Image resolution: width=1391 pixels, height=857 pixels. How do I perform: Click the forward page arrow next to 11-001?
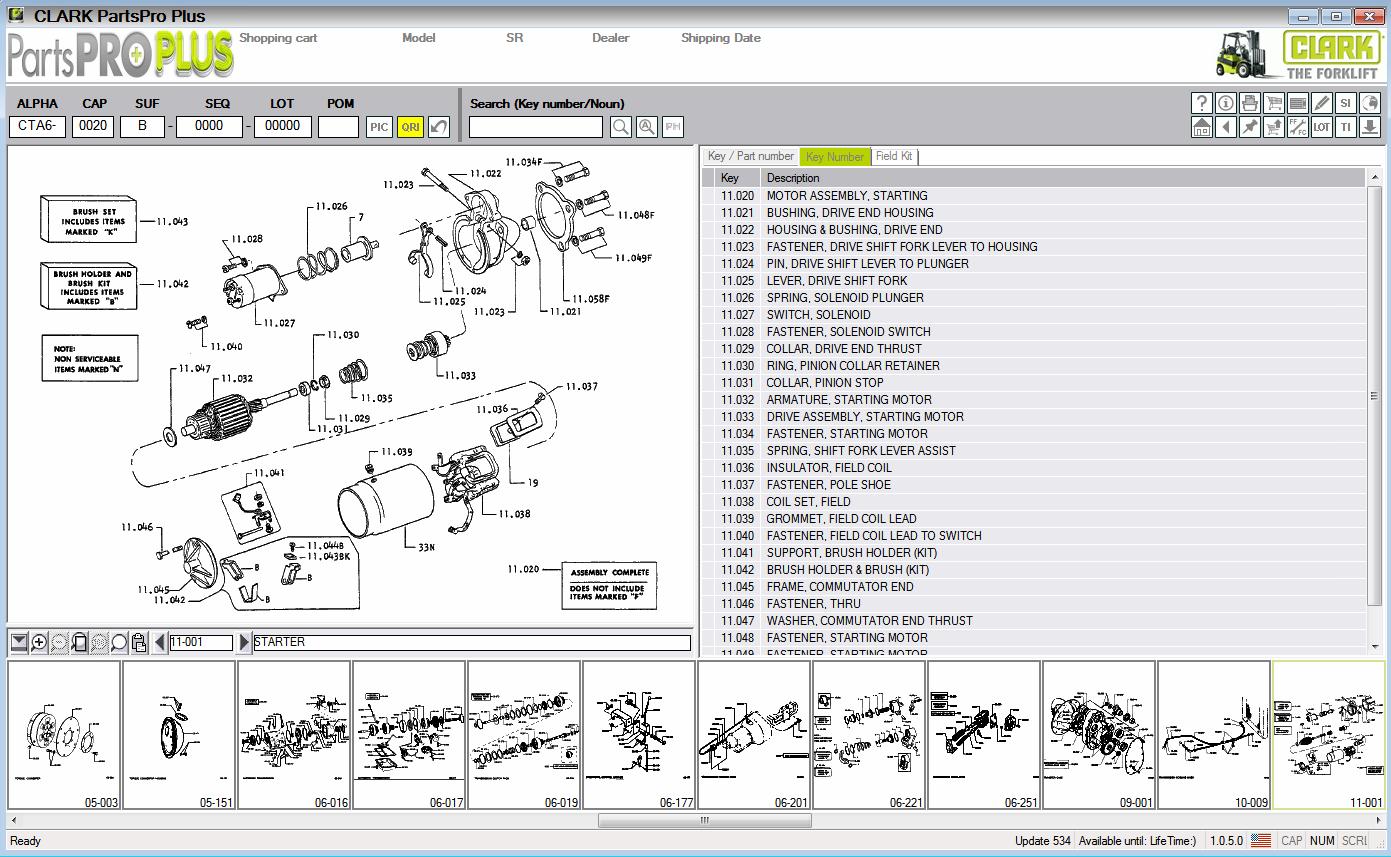(x=244, y=641)
